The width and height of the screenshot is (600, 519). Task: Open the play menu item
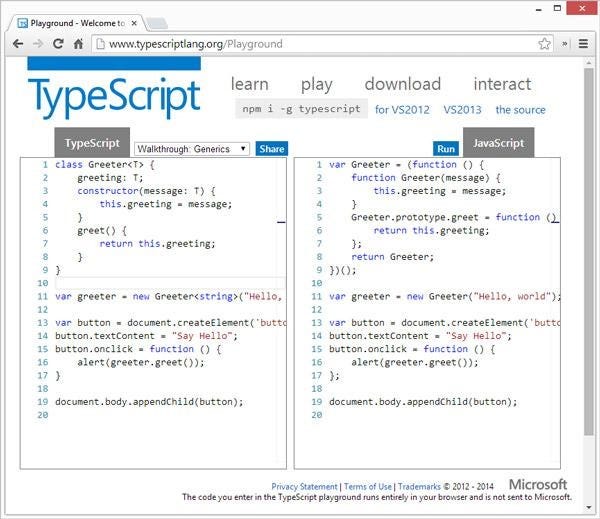(x=316, y=85)
